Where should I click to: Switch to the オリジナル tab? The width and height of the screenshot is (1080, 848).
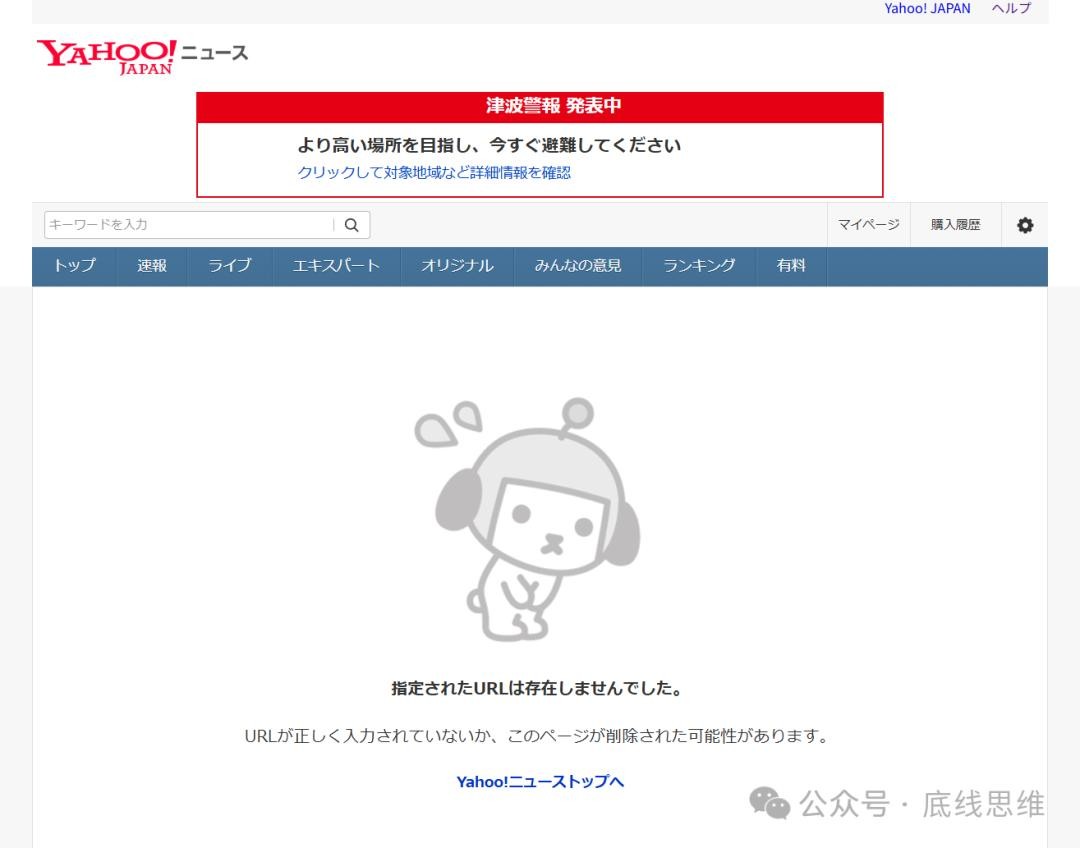click(457, 266)
